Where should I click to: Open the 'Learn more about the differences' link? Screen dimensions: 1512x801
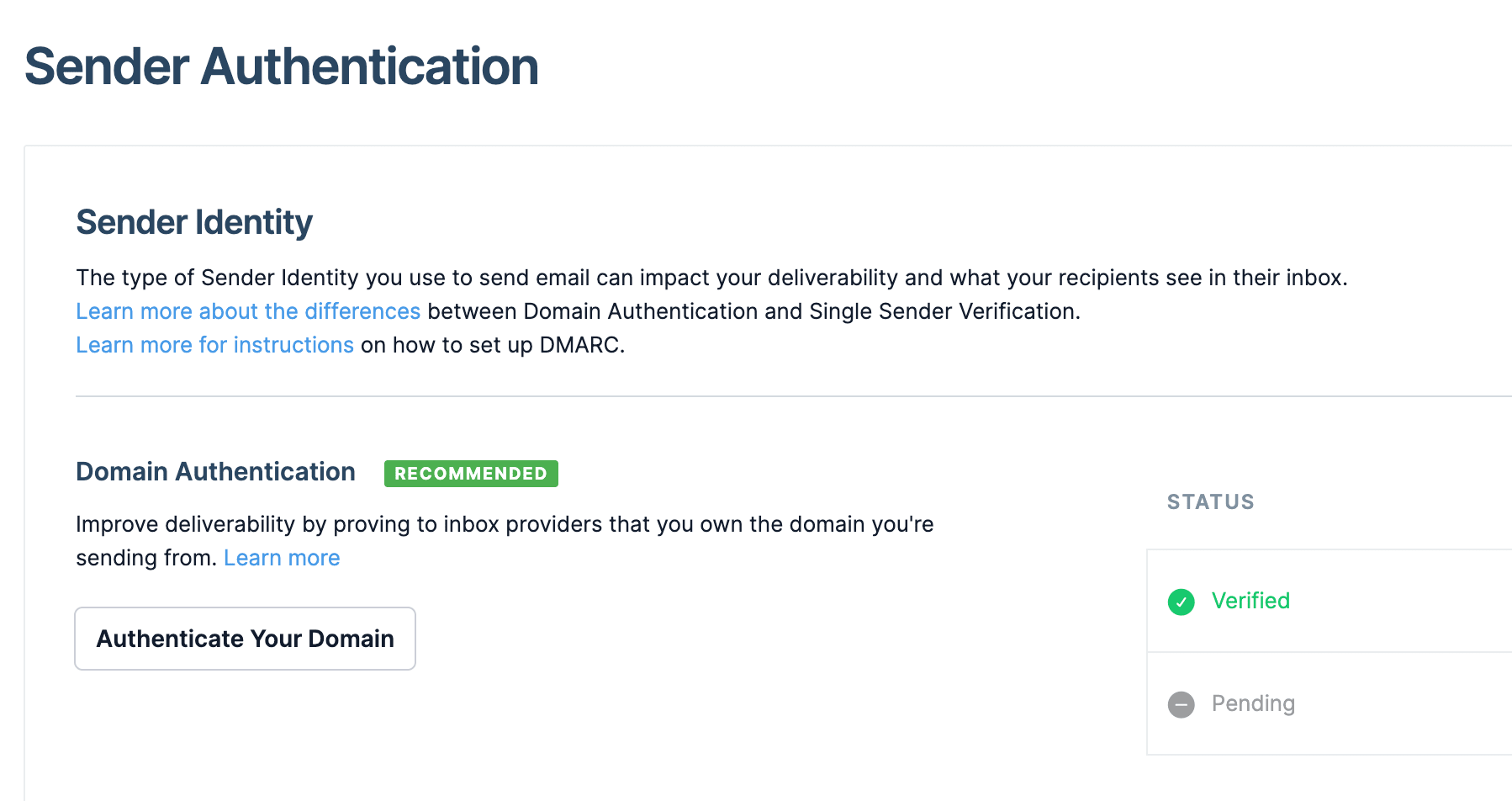point(248,311)
